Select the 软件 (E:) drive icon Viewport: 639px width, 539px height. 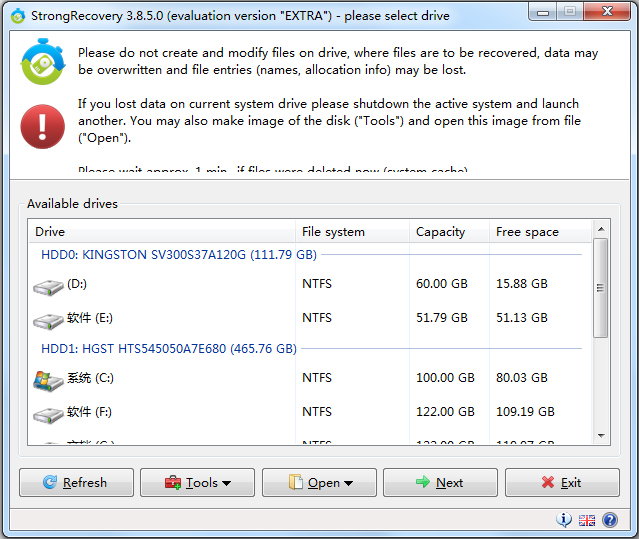tap(48, 319)
